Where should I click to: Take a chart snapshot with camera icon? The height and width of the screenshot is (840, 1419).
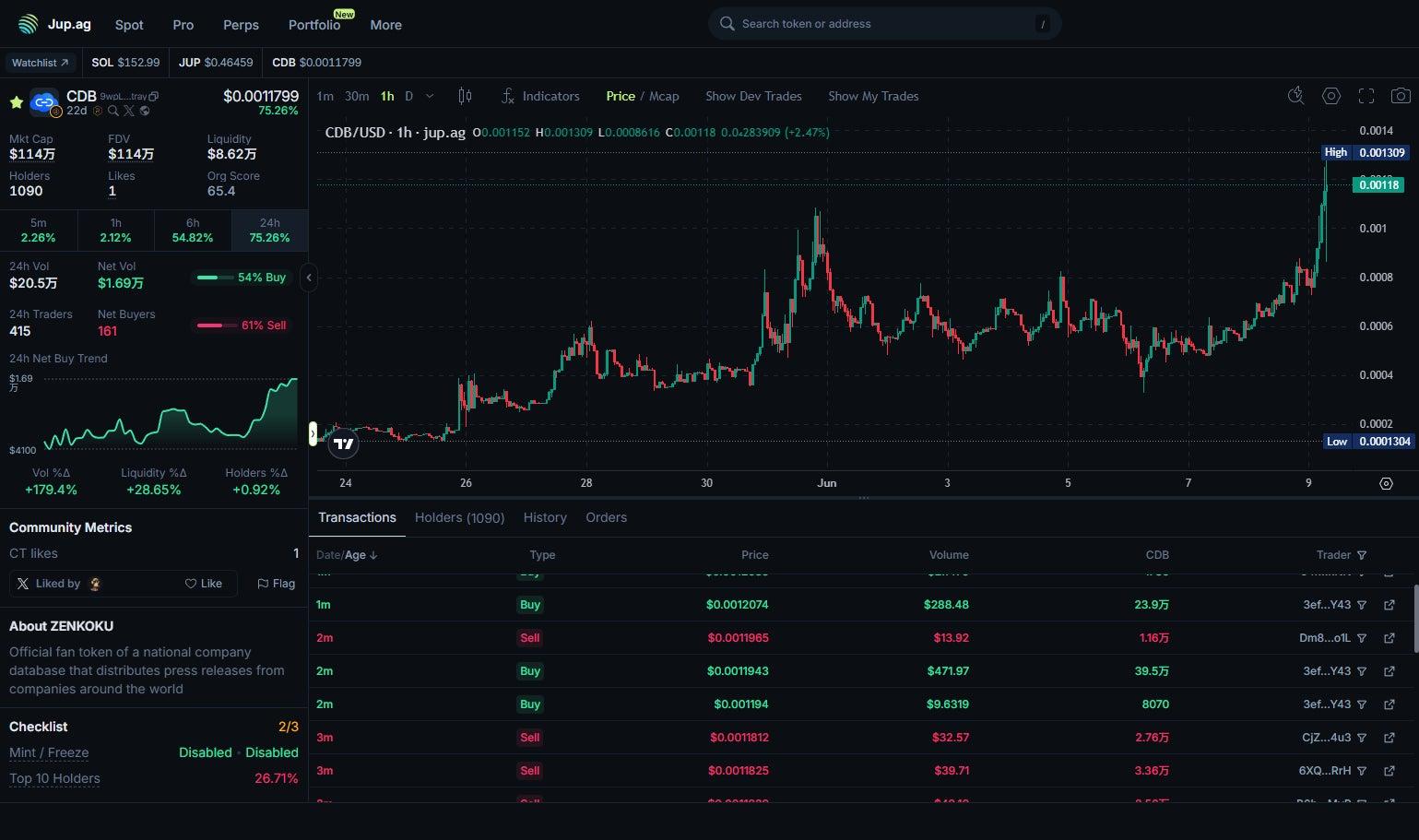1401,96
